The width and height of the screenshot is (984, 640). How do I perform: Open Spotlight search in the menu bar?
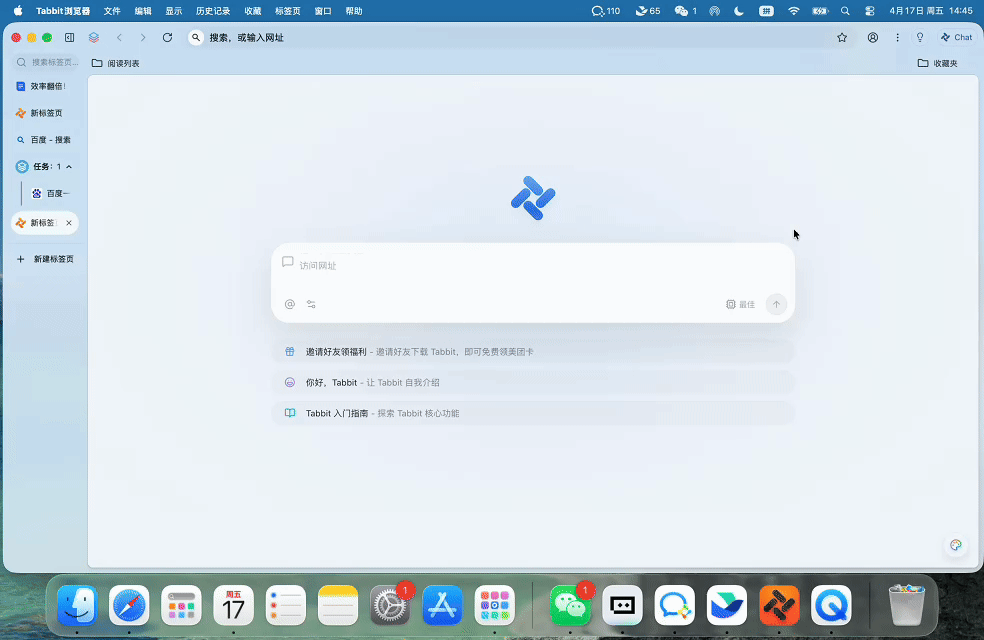(845, 11)
